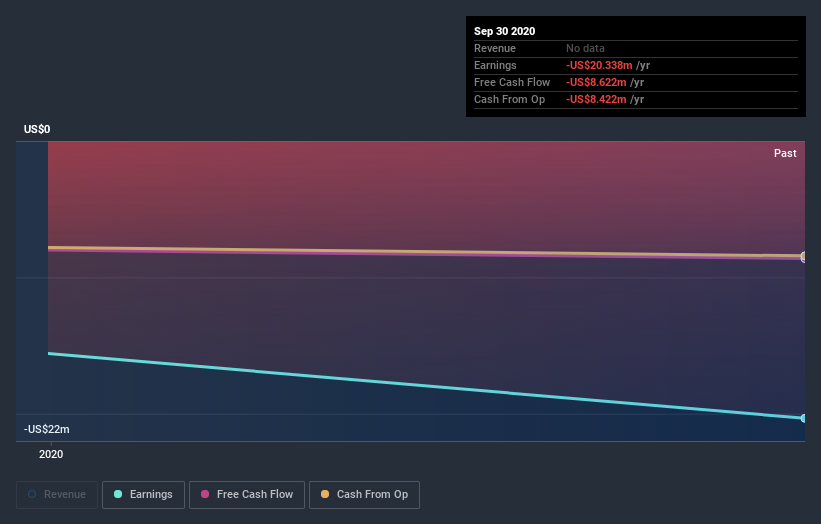This screenshot has width=821, height=524.
Task: Toggle the Cash From Op legend button
Action: (364, 495)
